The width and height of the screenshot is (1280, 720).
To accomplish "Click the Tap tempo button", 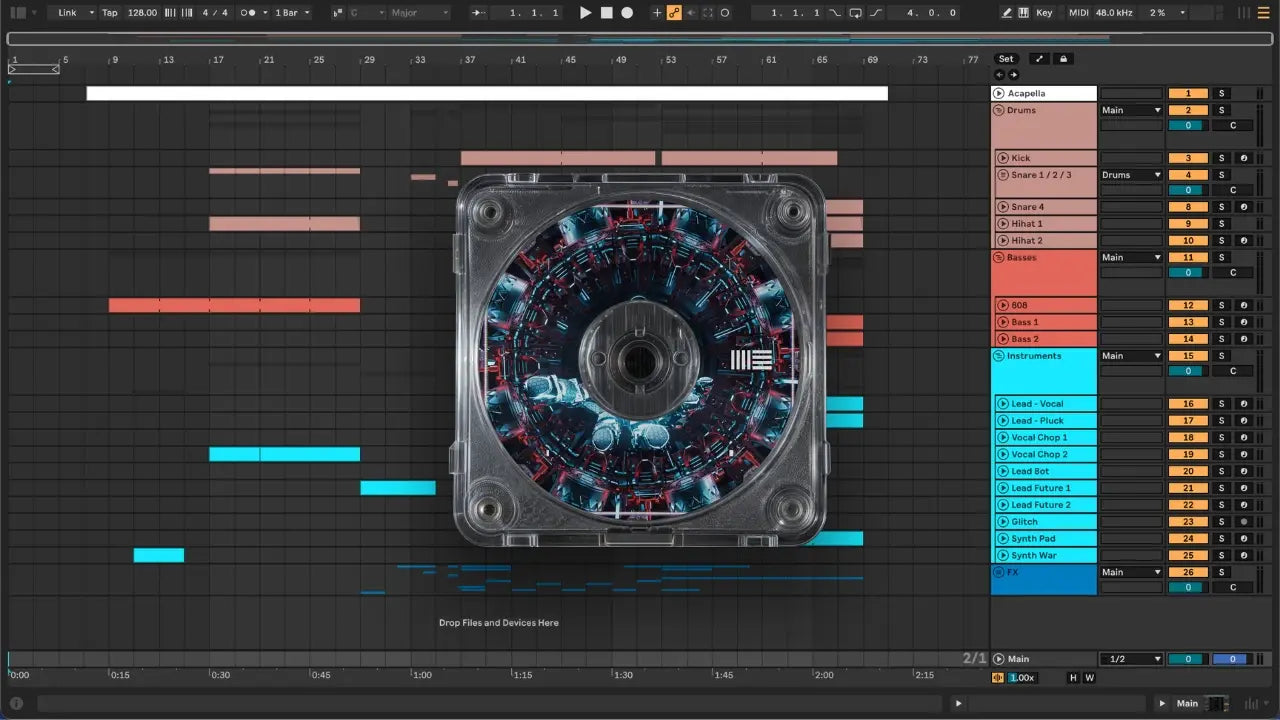I will pyautogui.click(x=109, y=13).
